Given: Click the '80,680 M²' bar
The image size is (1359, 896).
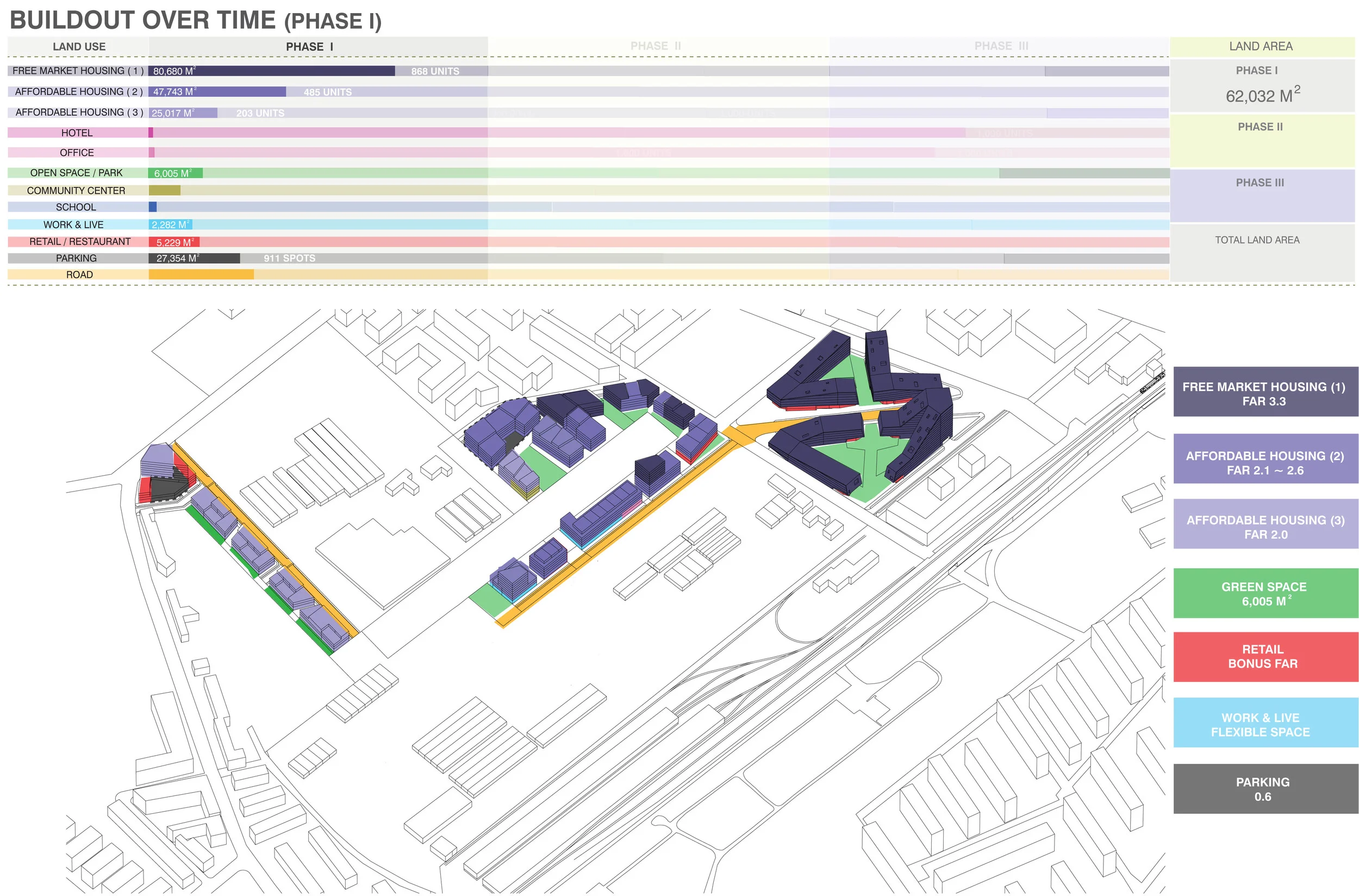Looking at the screenshot, I should tap(271, 71).
